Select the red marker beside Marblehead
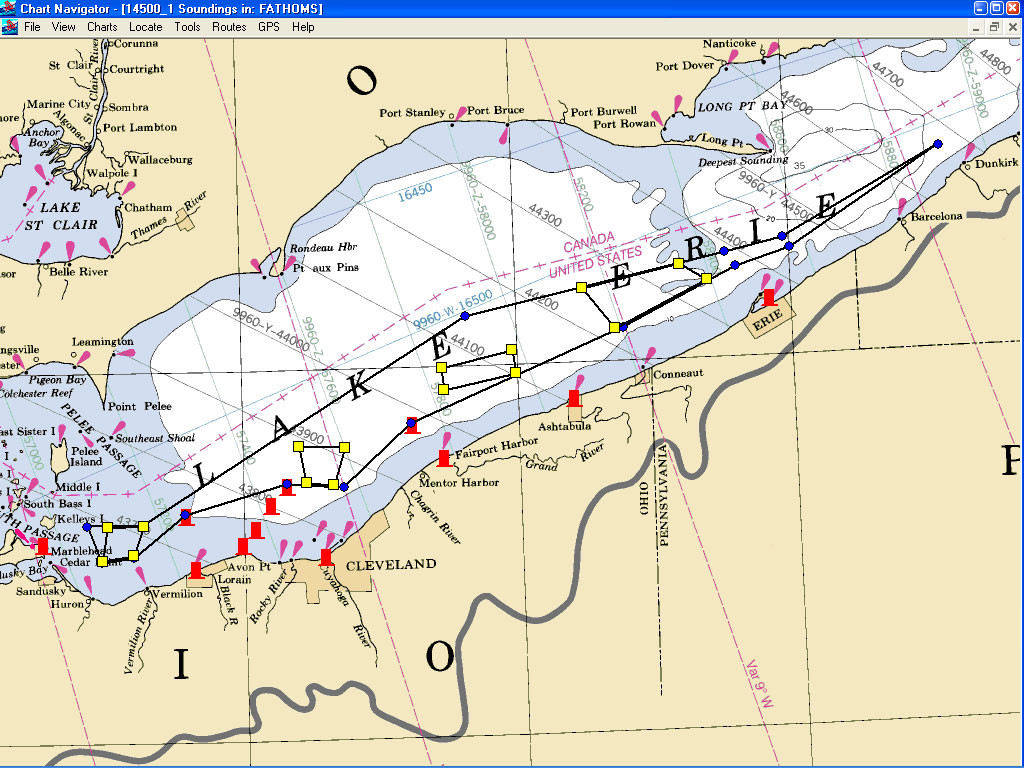 [42, 546]
